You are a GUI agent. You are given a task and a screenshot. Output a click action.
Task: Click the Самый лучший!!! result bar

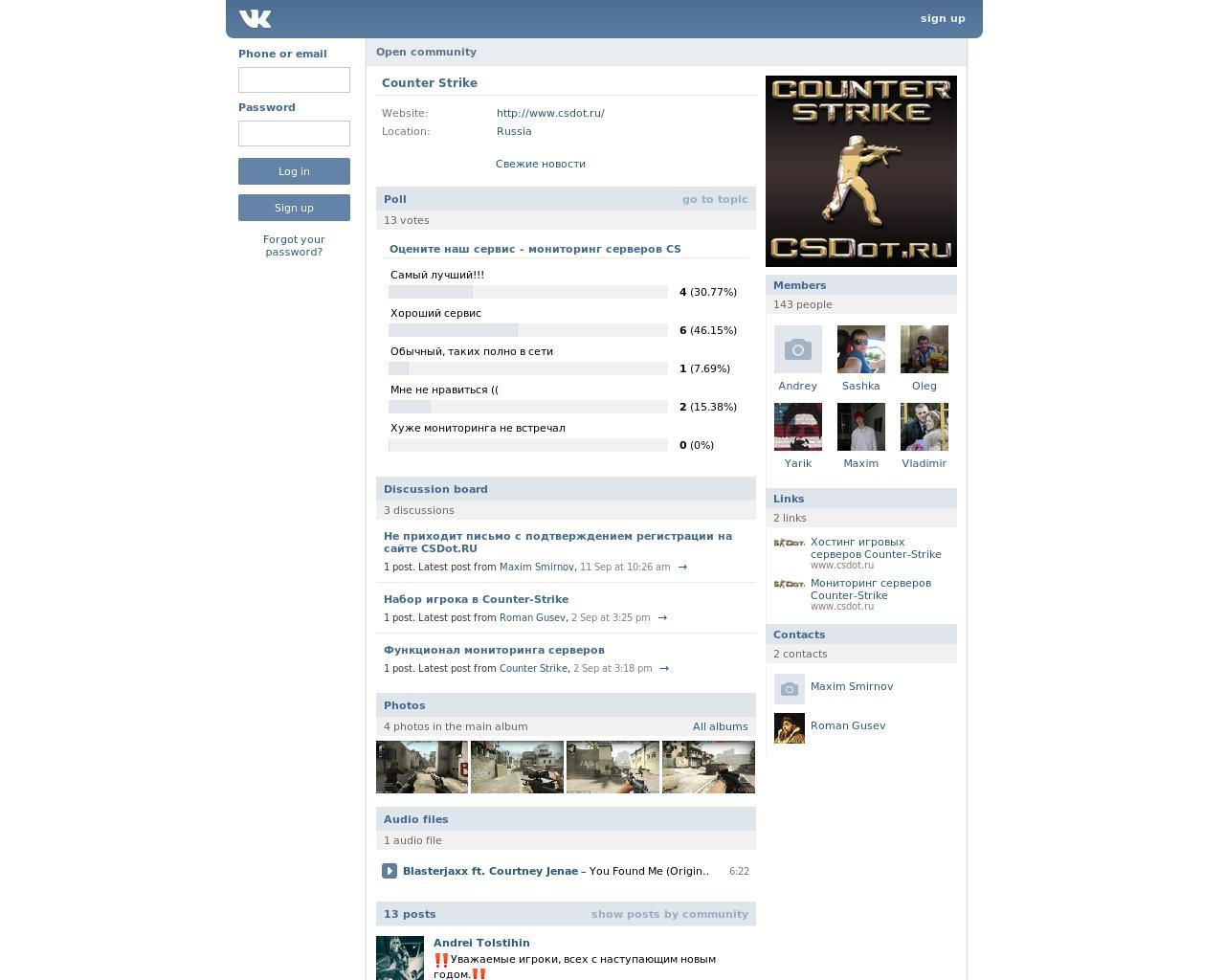(x=528, y=292)
